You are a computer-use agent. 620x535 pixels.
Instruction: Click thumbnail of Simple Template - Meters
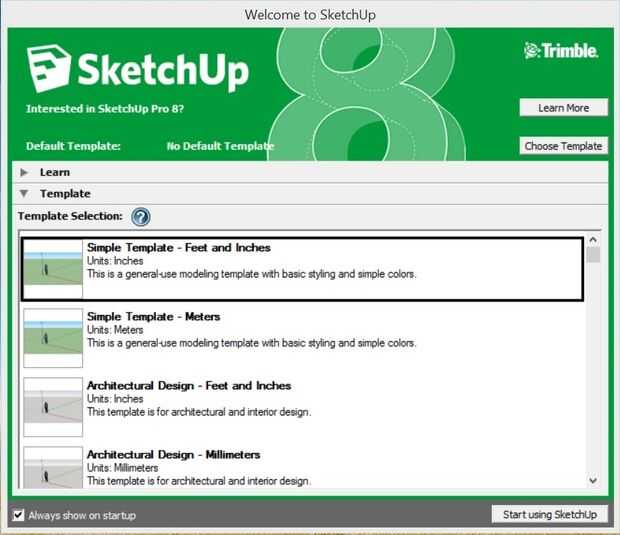53,338
